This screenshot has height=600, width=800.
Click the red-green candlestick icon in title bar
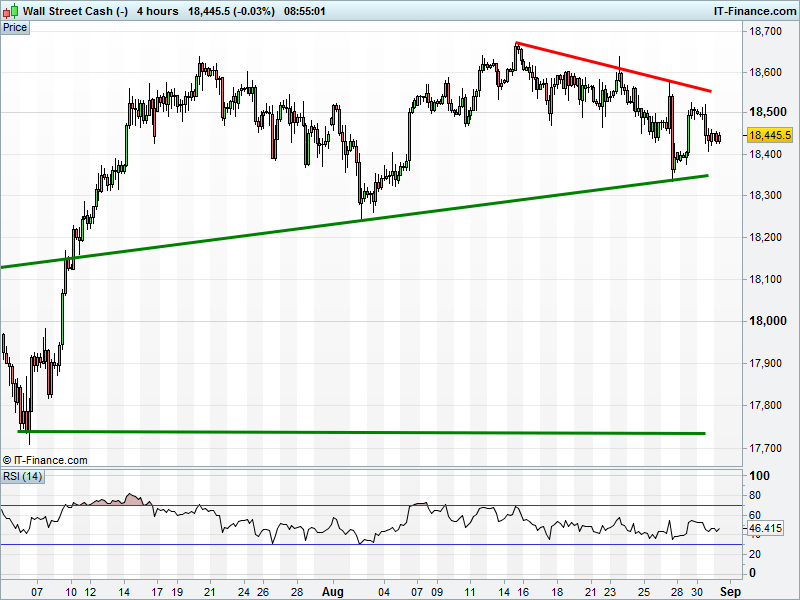coord(11,11)
